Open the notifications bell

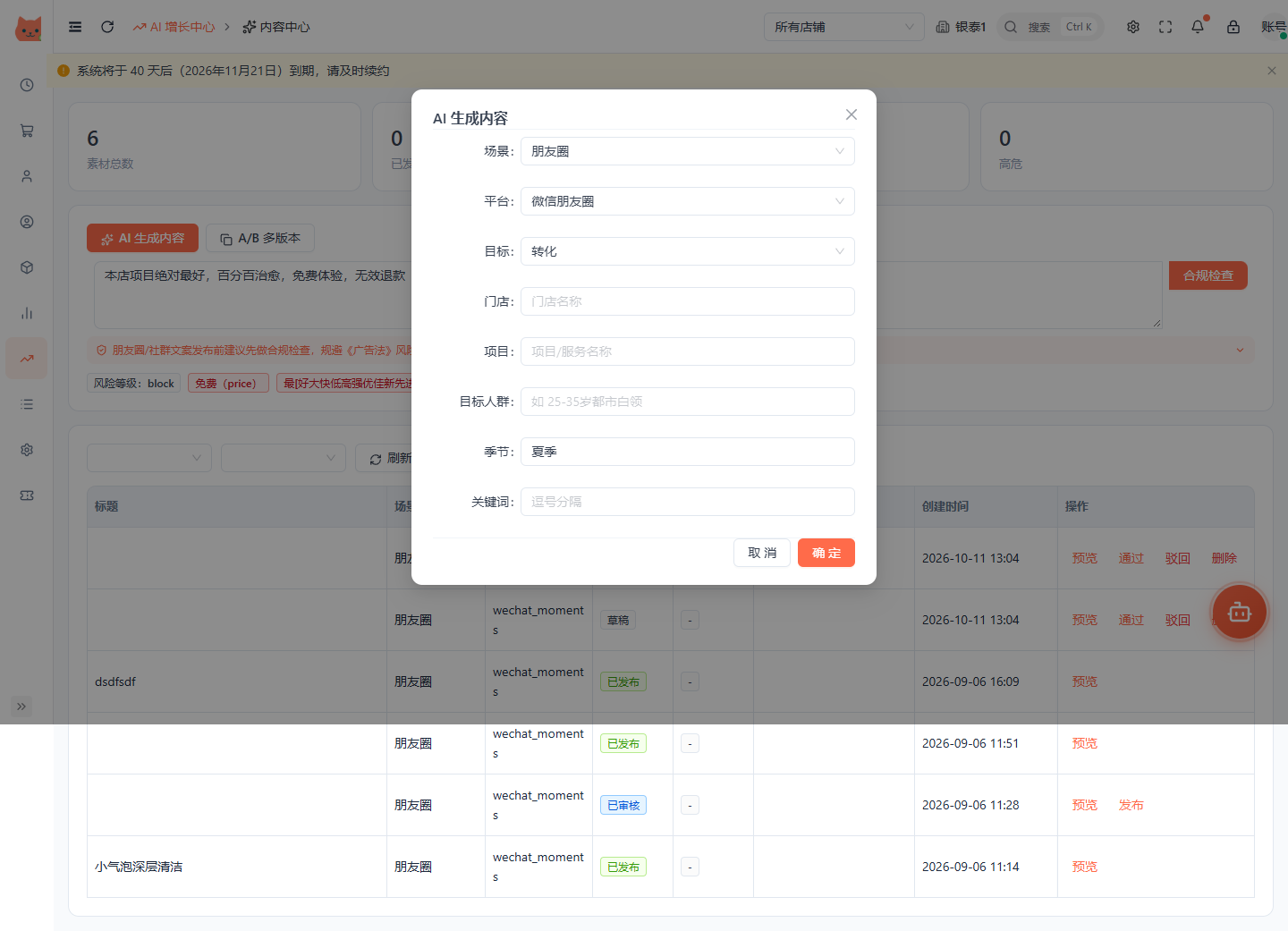(x=1198, y=27)
